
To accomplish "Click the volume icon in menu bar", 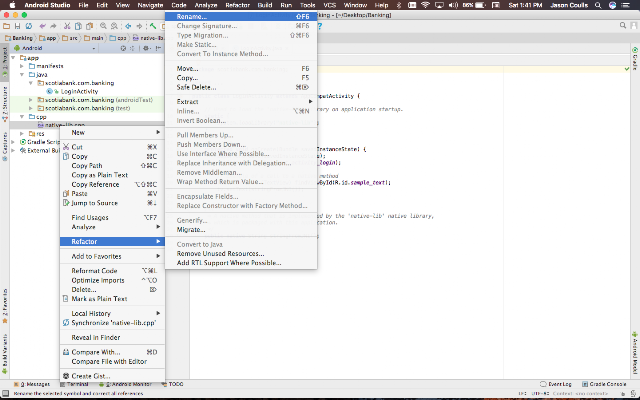I will (453, 5).
